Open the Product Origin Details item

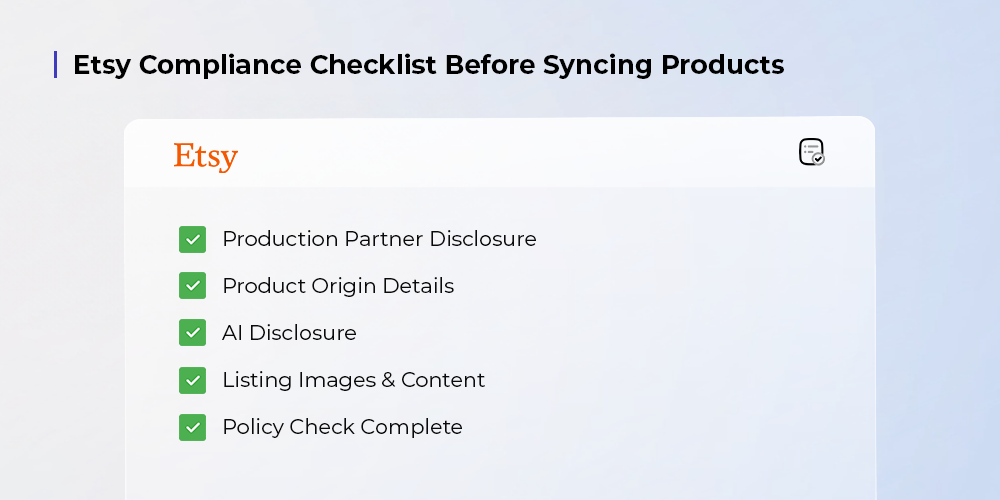click(338, 286)
